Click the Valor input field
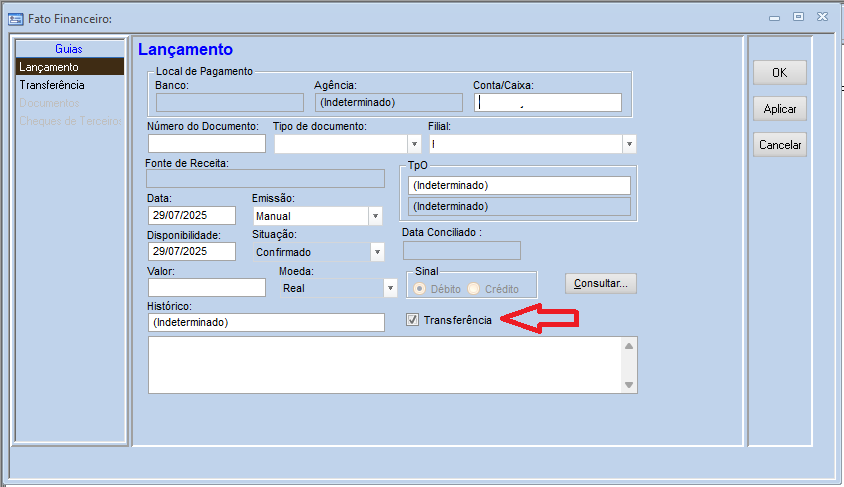 pyautogui.click(x=207, y=287)
